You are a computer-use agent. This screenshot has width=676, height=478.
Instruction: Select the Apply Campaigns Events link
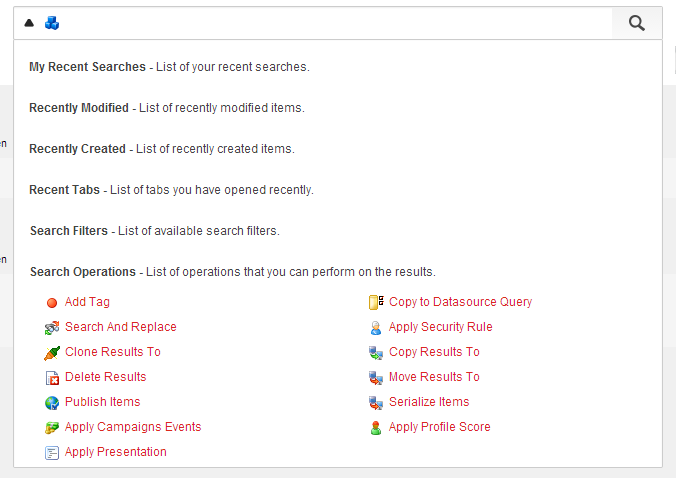(133, 427)
